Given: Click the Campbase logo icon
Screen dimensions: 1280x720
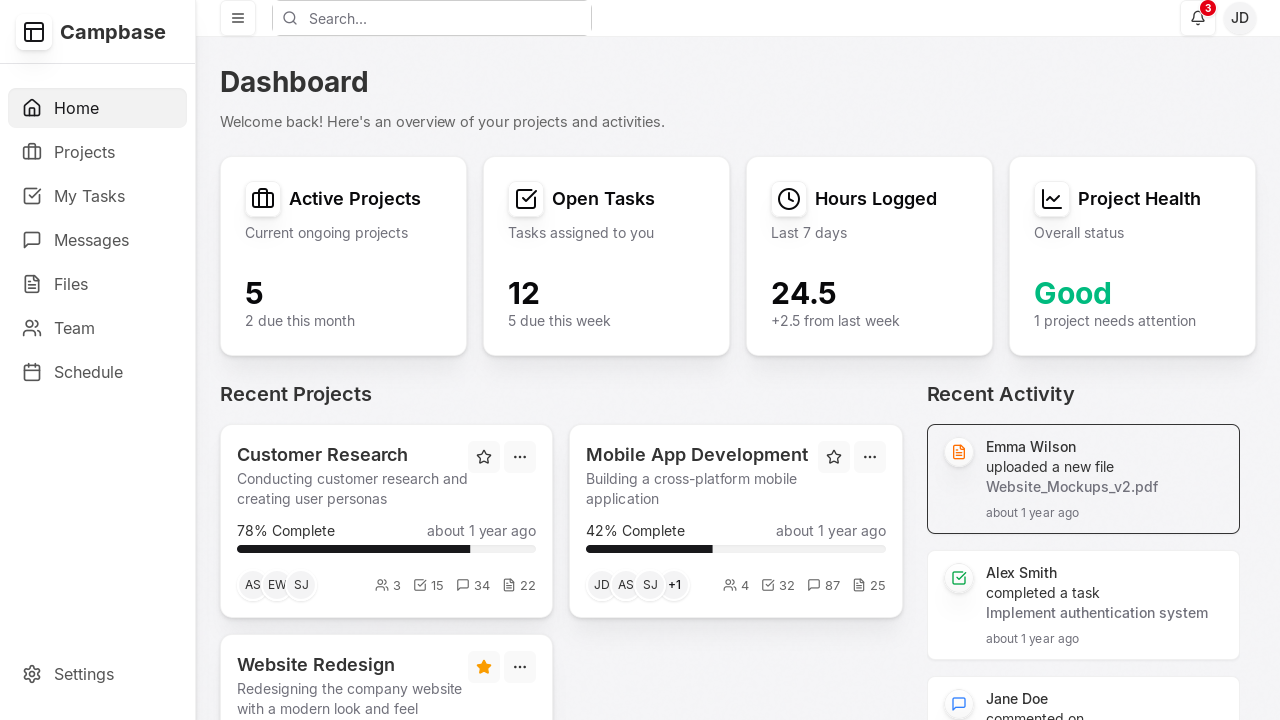Looking at the screenshot, I should point(34,32).
